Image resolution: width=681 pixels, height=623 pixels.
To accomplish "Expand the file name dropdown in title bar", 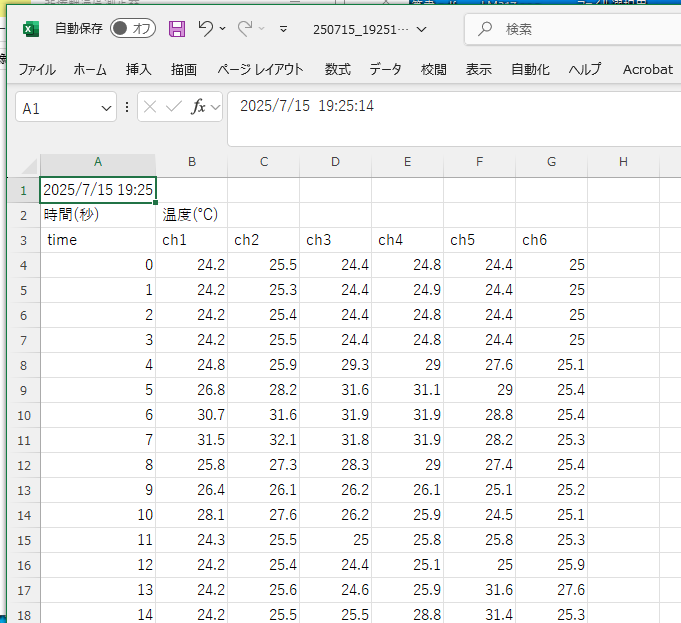I will click(421, 29).
